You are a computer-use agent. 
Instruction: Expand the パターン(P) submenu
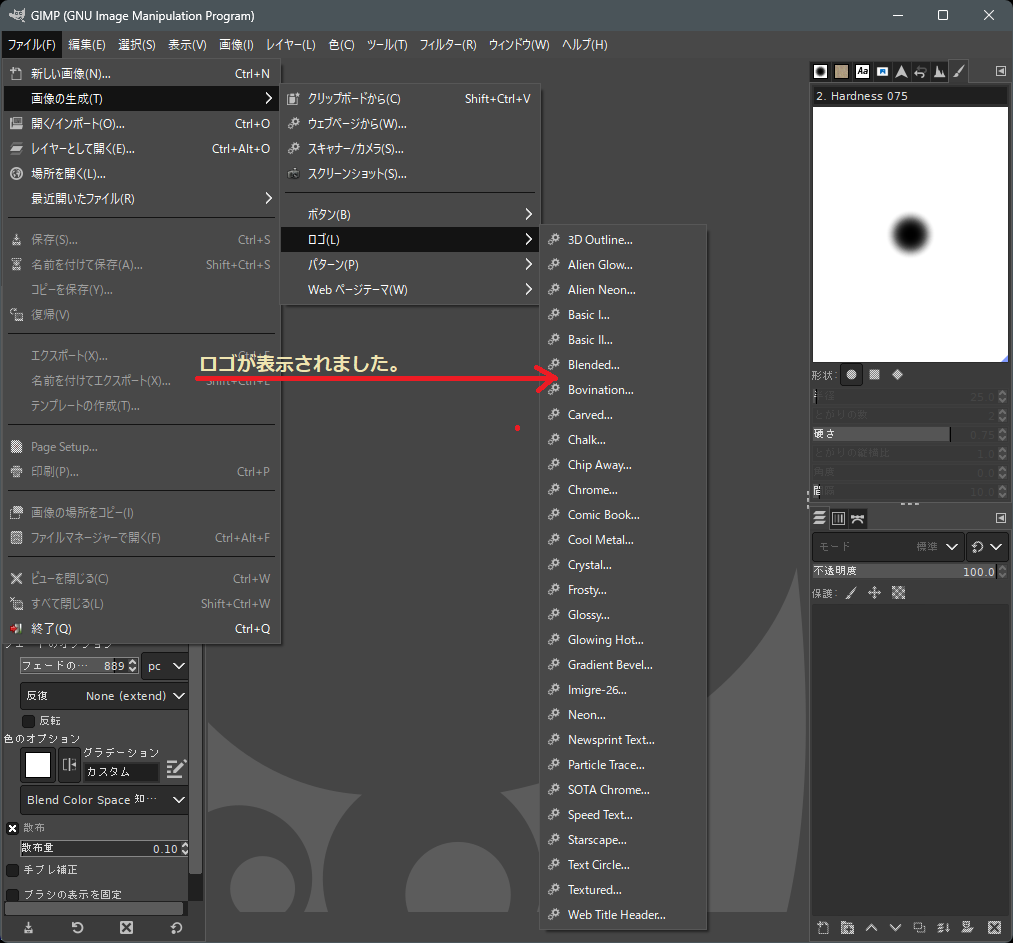410,265
